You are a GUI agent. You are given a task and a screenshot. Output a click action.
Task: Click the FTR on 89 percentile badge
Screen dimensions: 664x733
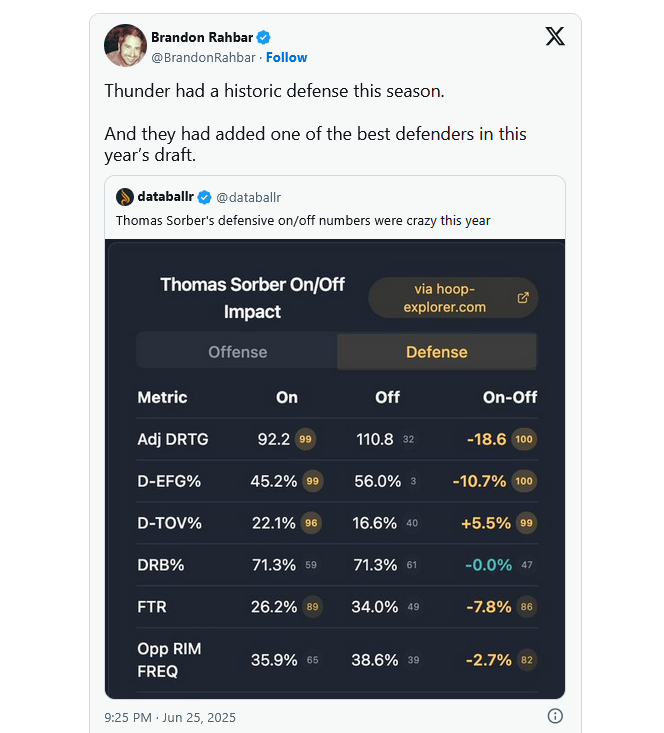[x=310, y=607]
